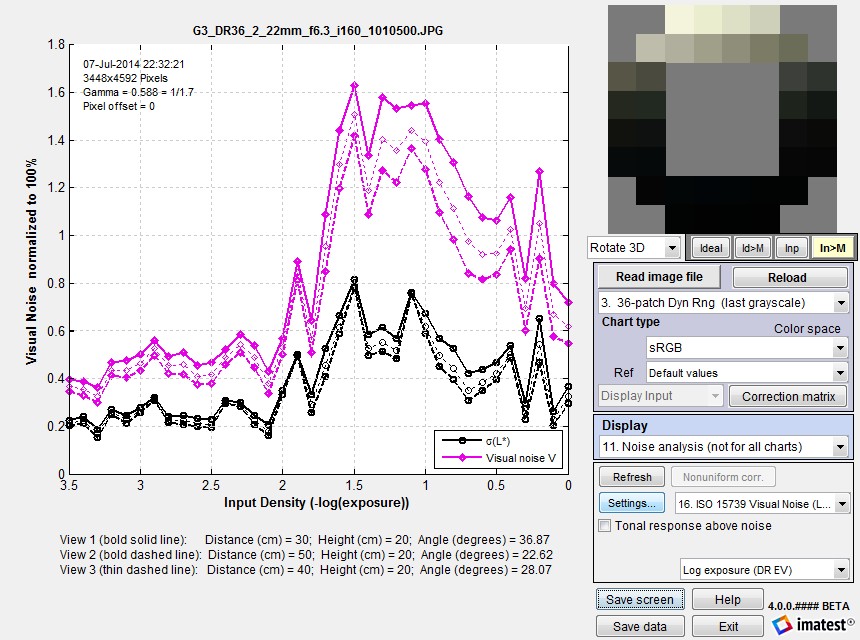Click the gray center patch in chart thumbnail

[x=722, y=119]
